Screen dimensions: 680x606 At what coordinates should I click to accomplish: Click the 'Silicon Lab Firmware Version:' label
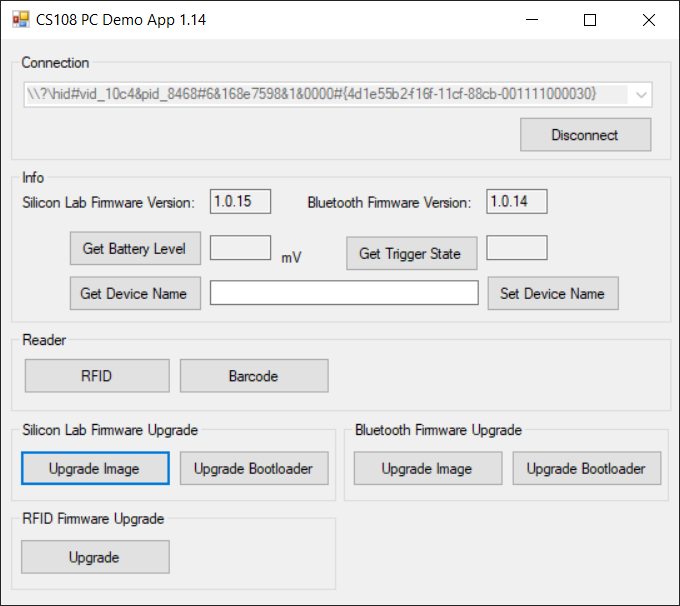[108, 203]
